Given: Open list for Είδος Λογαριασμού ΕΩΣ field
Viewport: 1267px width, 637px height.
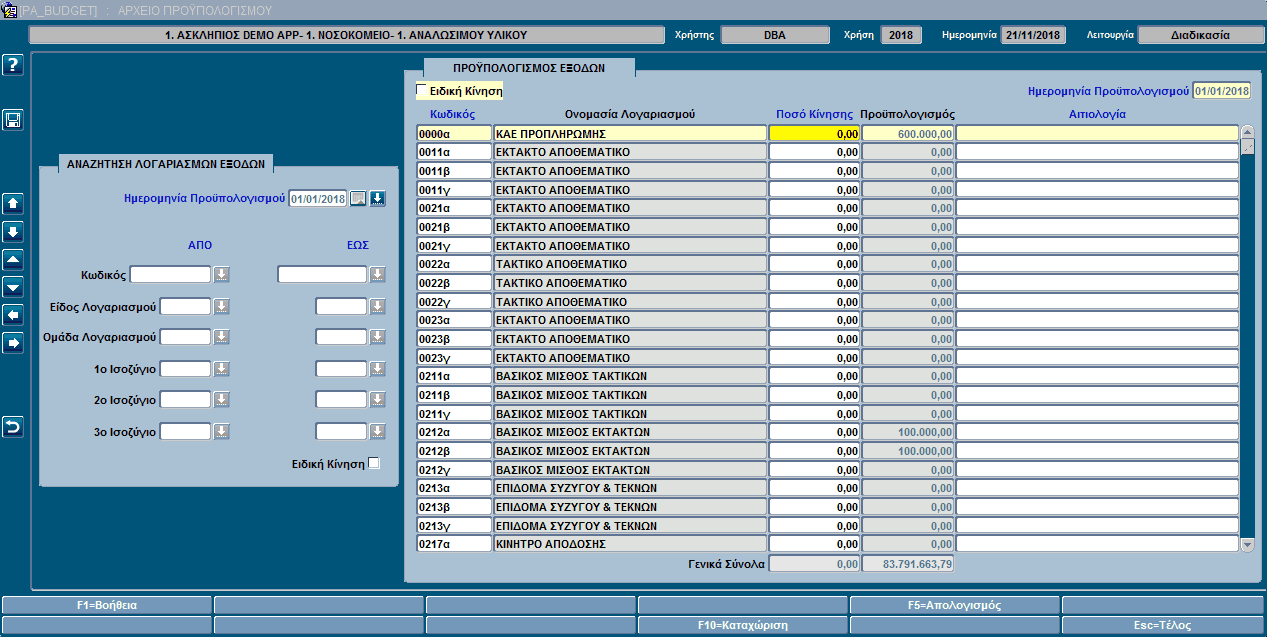Looking at the screenshot, I should [x=377, y=306].
